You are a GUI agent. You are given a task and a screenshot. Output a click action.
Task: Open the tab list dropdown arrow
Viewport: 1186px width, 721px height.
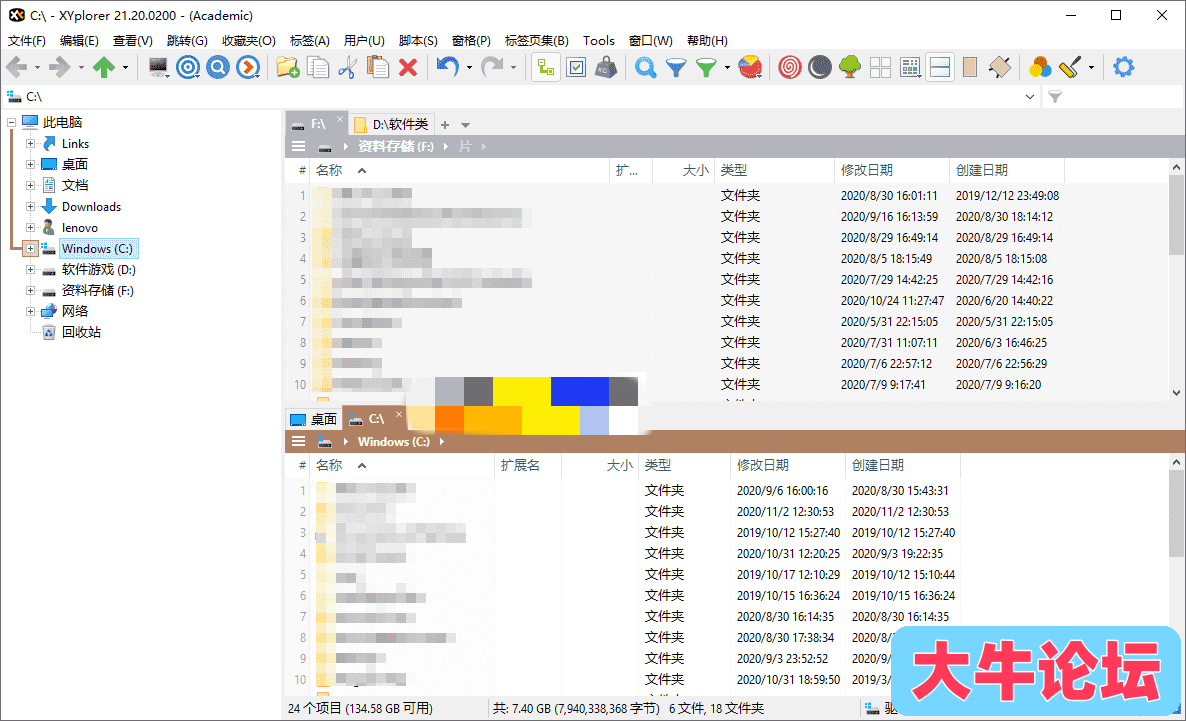[x=466, y=125]
